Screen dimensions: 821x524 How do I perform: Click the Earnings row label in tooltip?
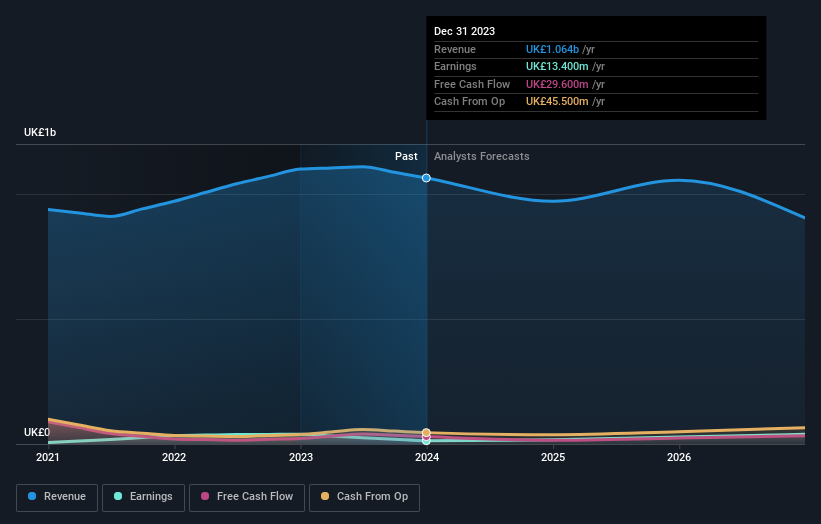(456, 66)
